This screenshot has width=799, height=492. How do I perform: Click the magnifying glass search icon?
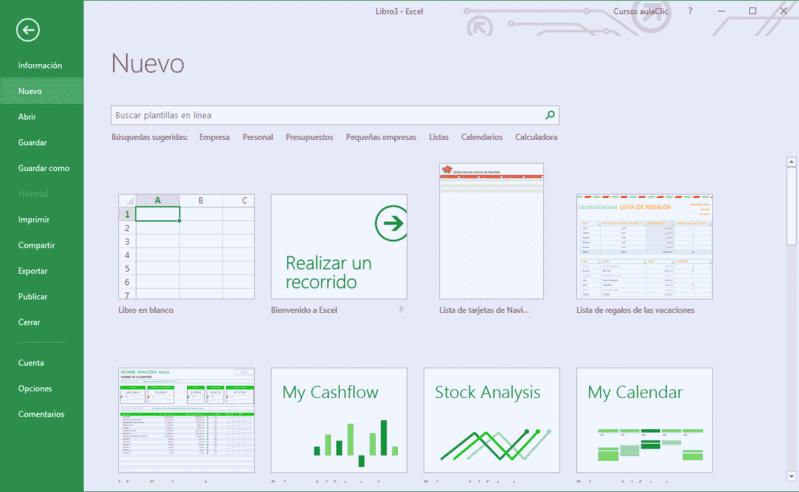click(x=549, y=115)
